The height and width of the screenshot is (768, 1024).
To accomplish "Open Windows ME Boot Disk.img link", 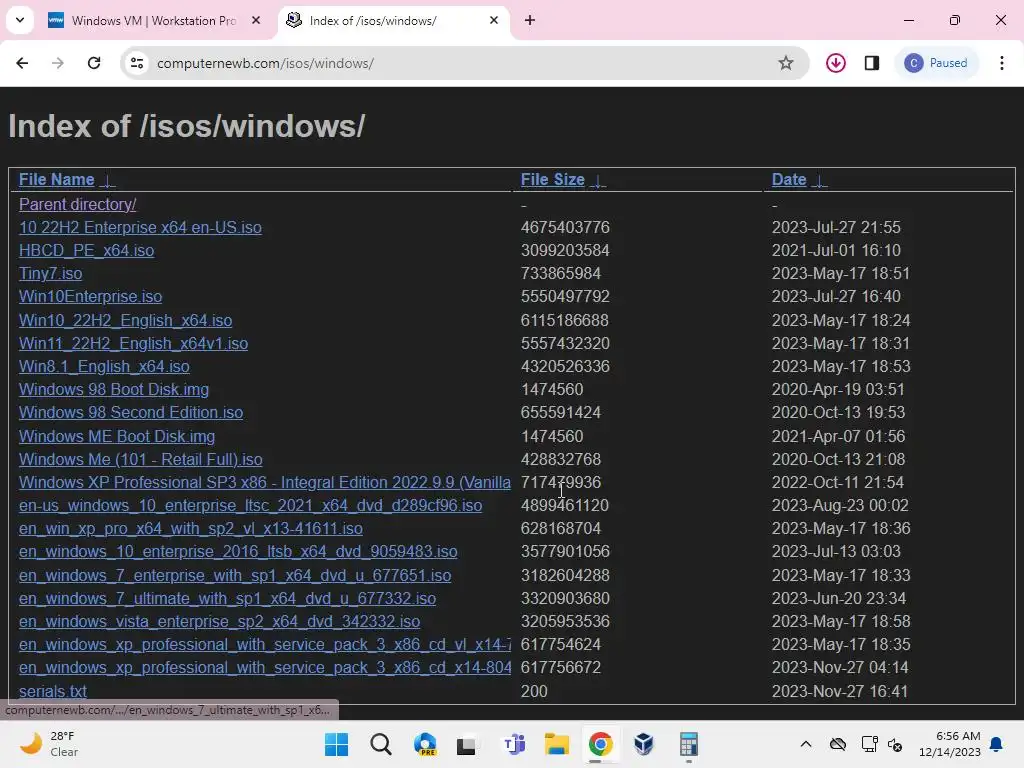I will (x=117, y=436).
